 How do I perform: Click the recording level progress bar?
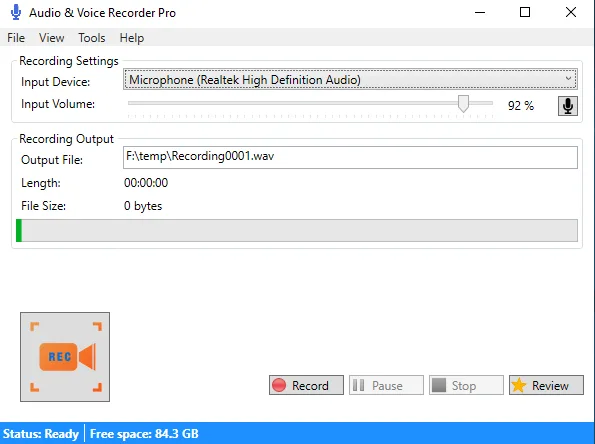(x=297, y=230)
